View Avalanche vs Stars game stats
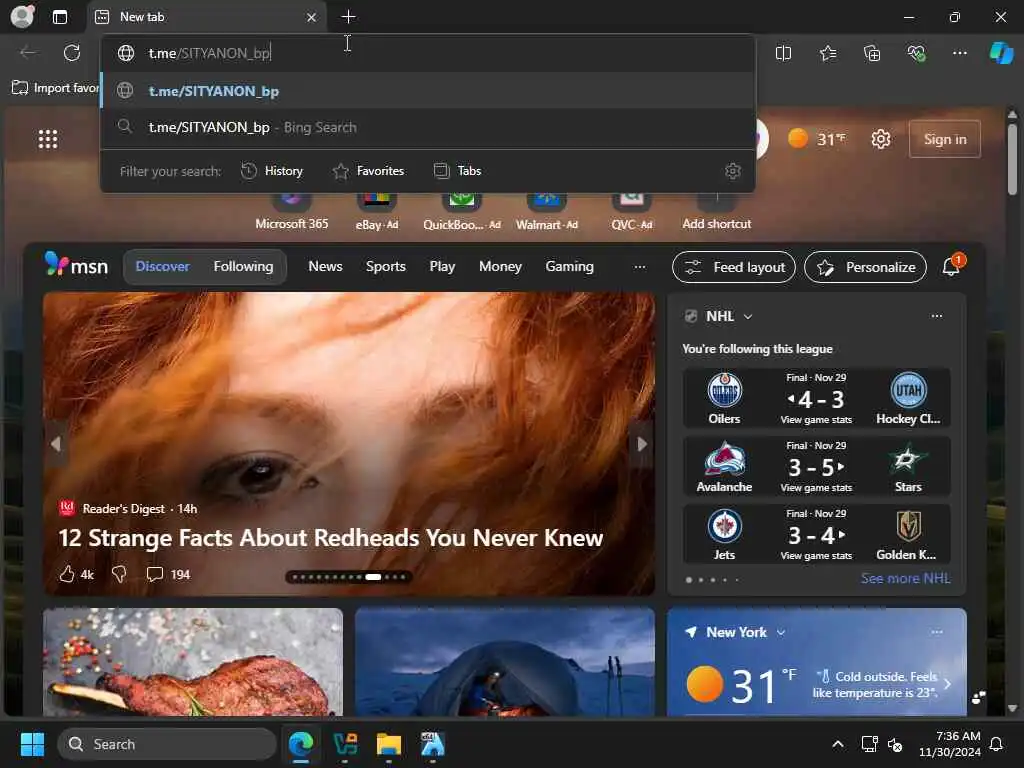The height and width of the screenshot is (768, 1024). coord(816,488)
